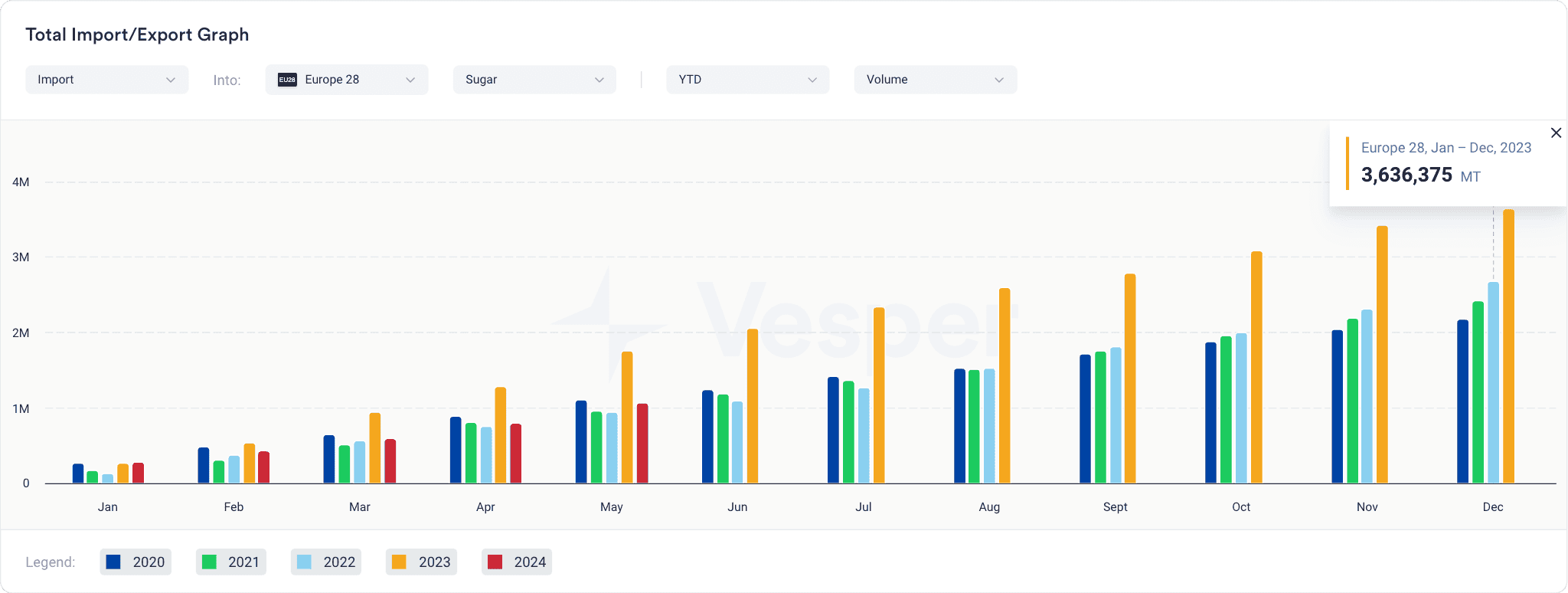Dismiss the Europe 28 tooltip with the X
1568x593 pixels.
[x=1556, y=133]
